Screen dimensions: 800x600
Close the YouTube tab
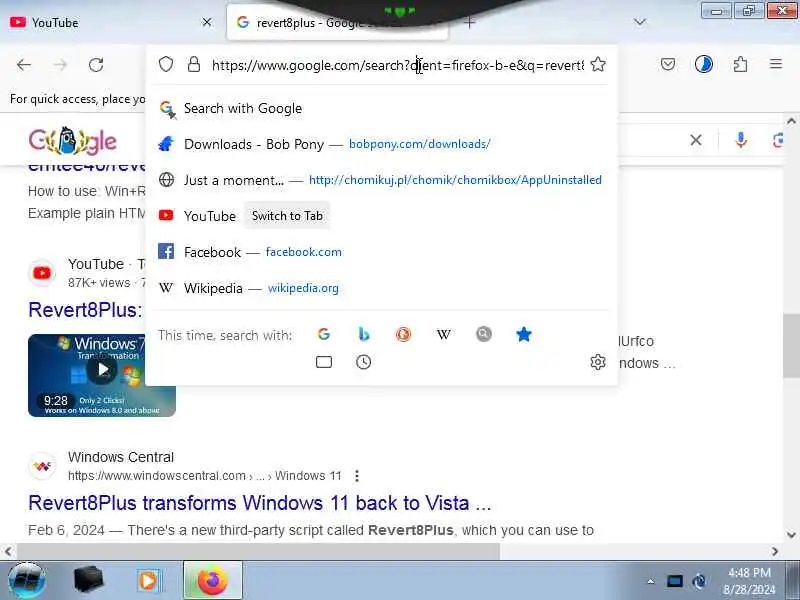[207, 22]
